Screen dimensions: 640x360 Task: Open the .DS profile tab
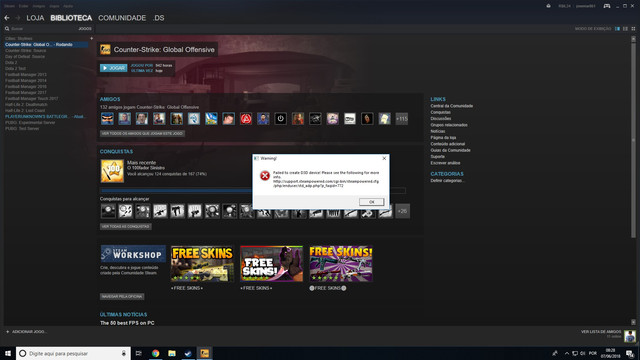tap(158, 18)
